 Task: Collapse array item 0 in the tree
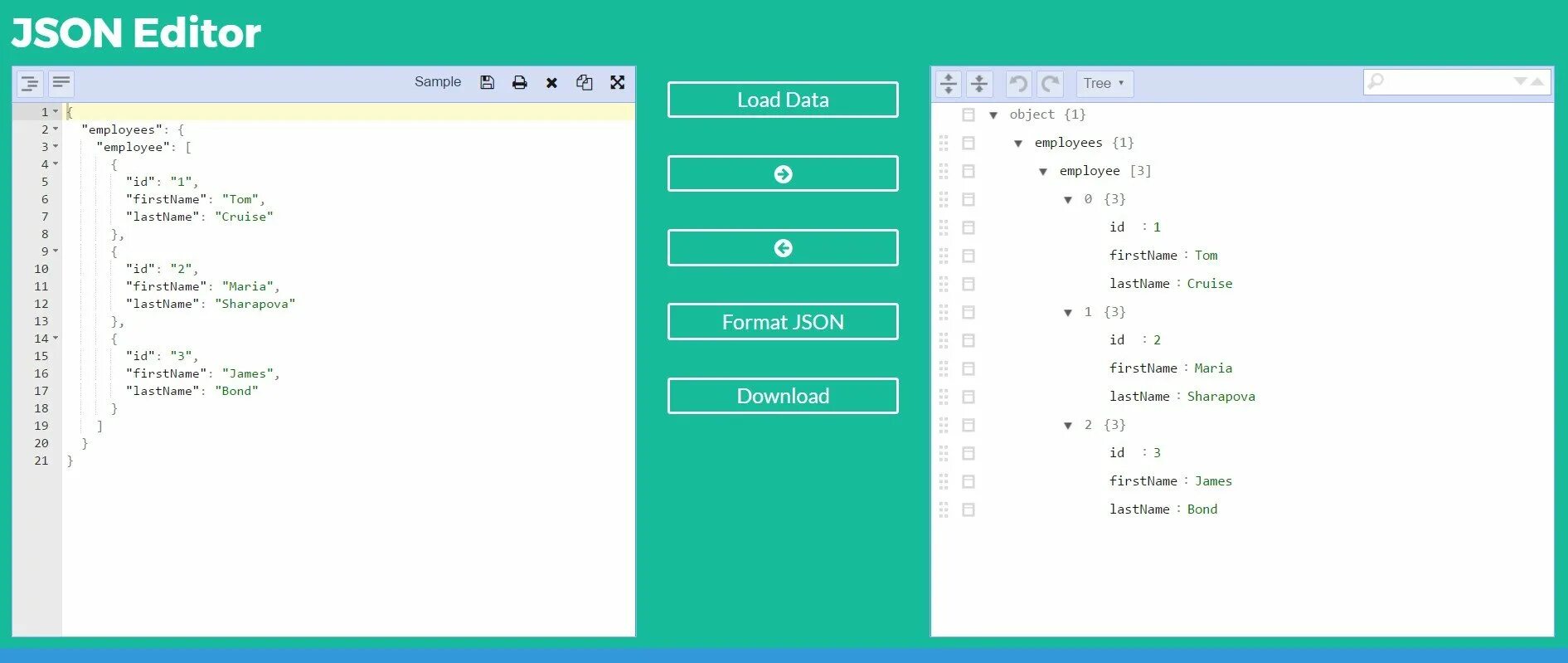pos(1068,200)
